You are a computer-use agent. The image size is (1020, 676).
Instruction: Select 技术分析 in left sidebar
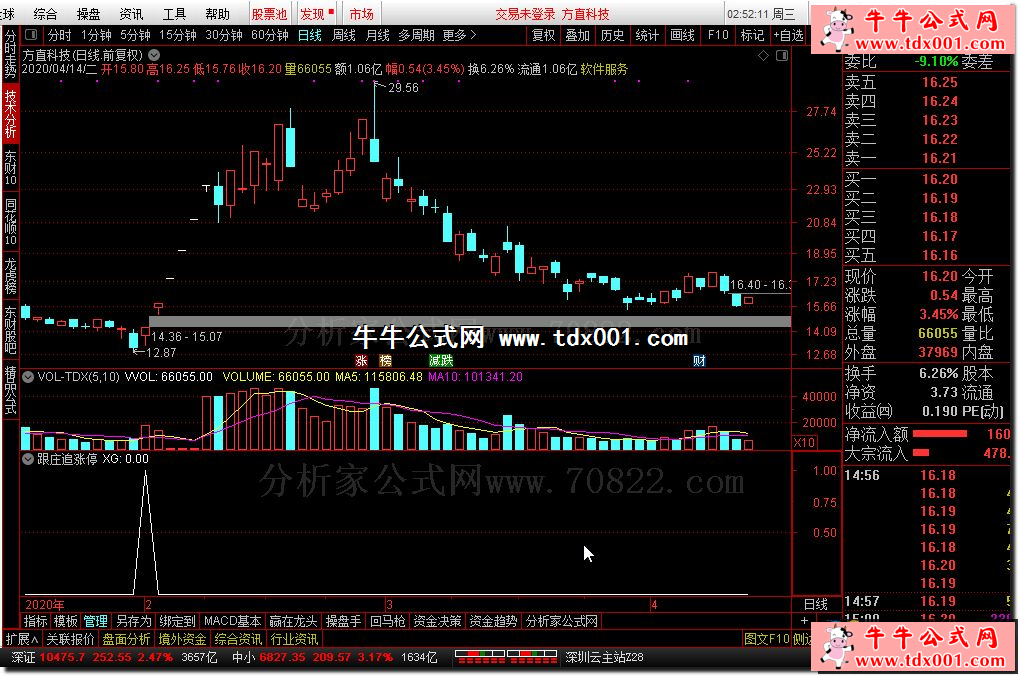10,113
